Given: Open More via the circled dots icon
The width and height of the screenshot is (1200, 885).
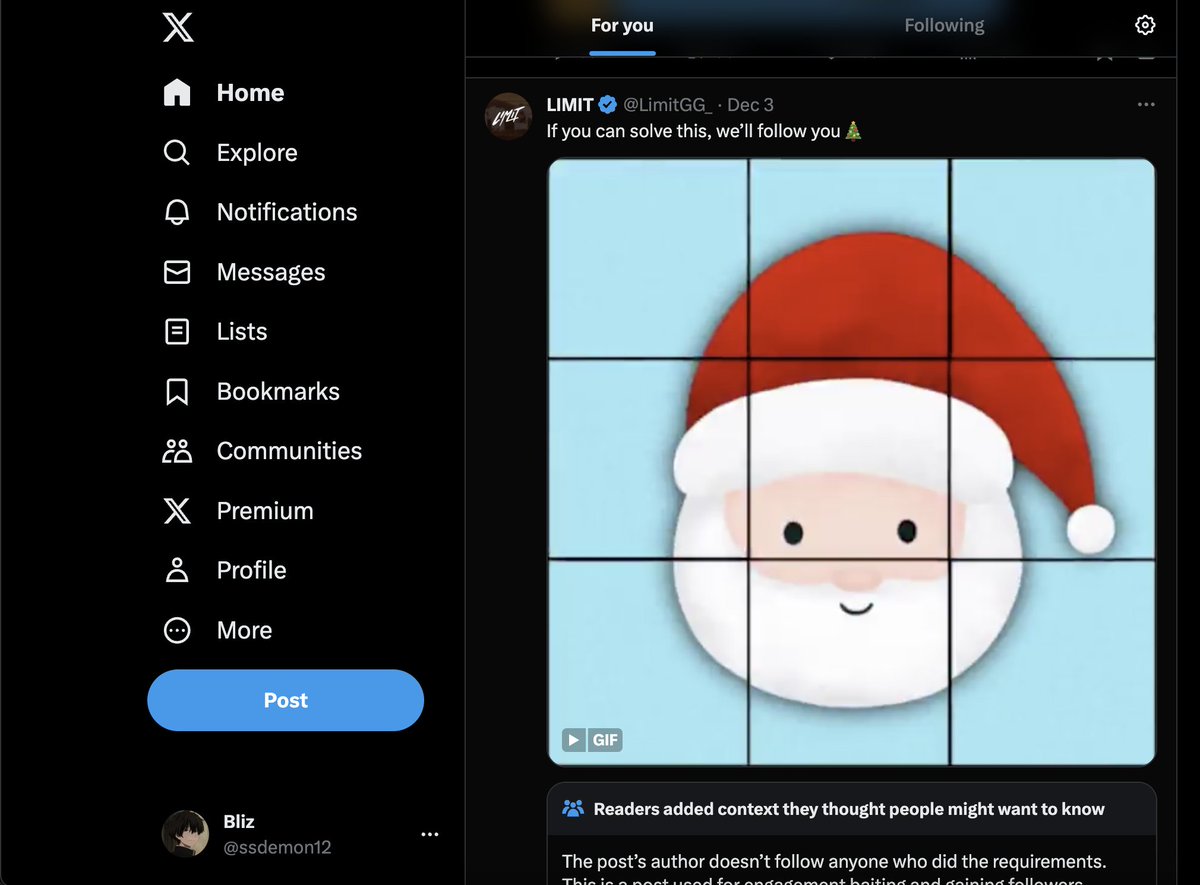Looking at the screenshot, I should [x=177, y=630].
